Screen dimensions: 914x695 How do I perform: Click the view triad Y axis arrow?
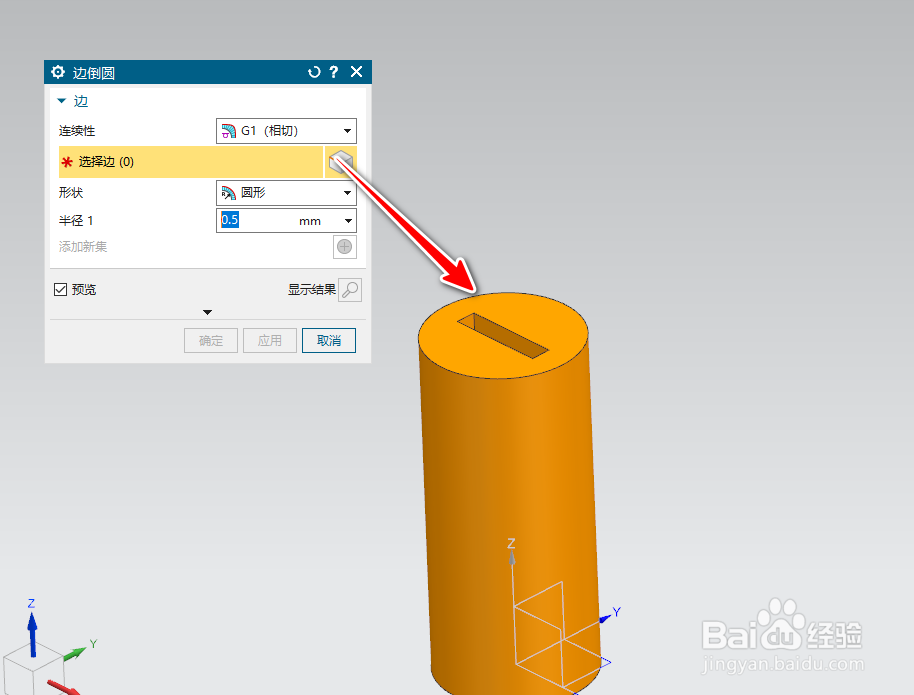(76, 653)
